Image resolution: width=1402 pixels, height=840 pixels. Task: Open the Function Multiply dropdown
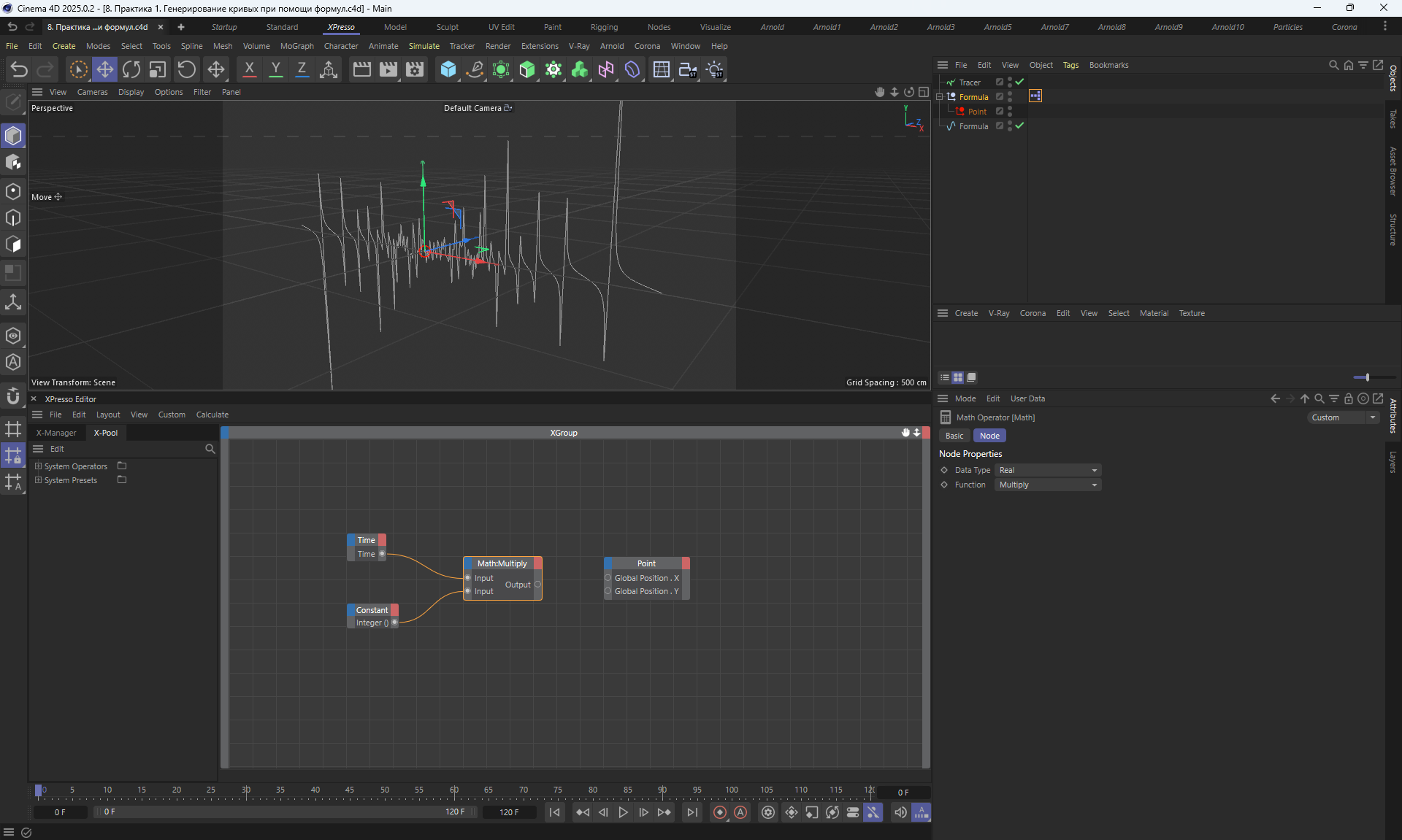[1048, 485]
